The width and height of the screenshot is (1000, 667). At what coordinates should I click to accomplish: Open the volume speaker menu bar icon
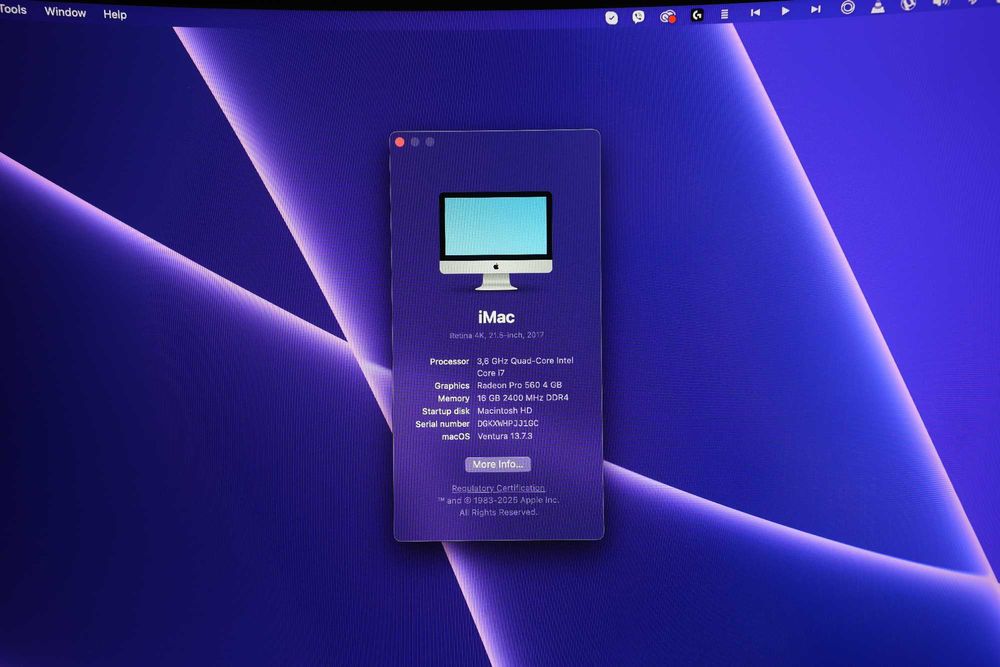pyautogui.click(x=941, y=3)
